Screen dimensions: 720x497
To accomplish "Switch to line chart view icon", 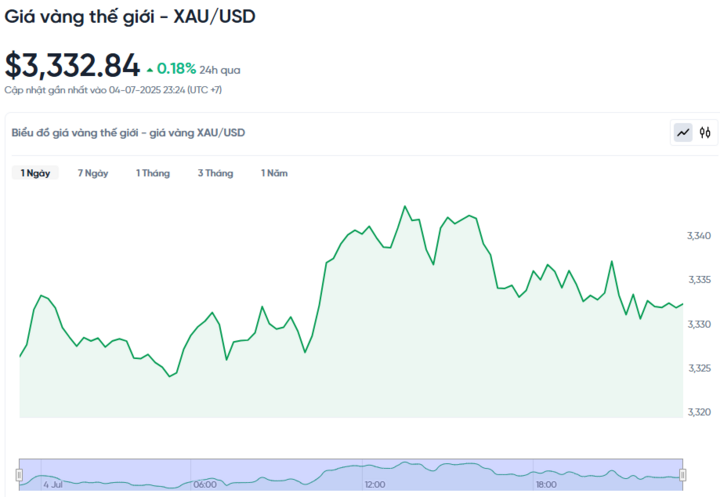I will (683, 133).
